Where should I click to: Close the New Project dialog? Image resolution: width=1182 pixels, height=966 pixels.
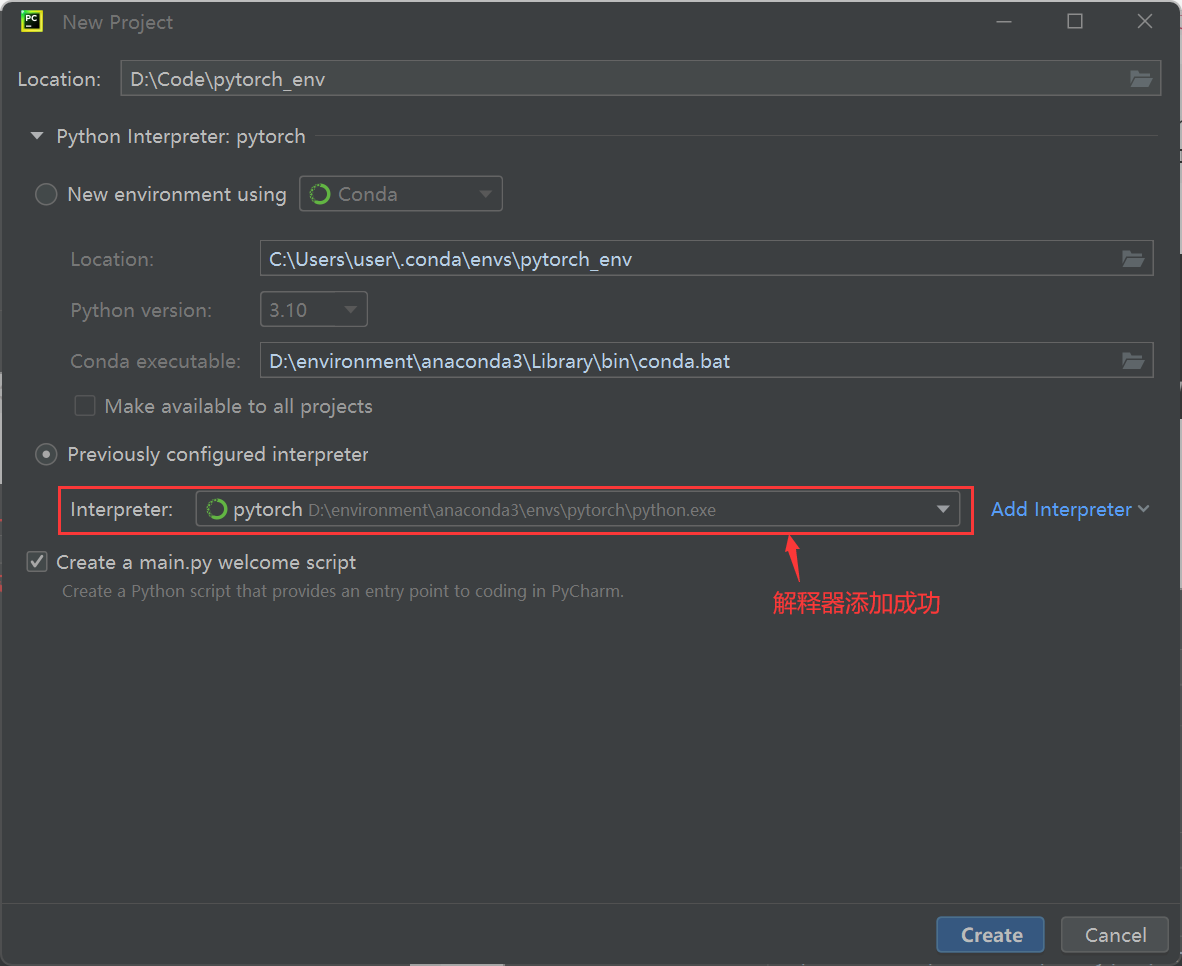(1144, 22)
